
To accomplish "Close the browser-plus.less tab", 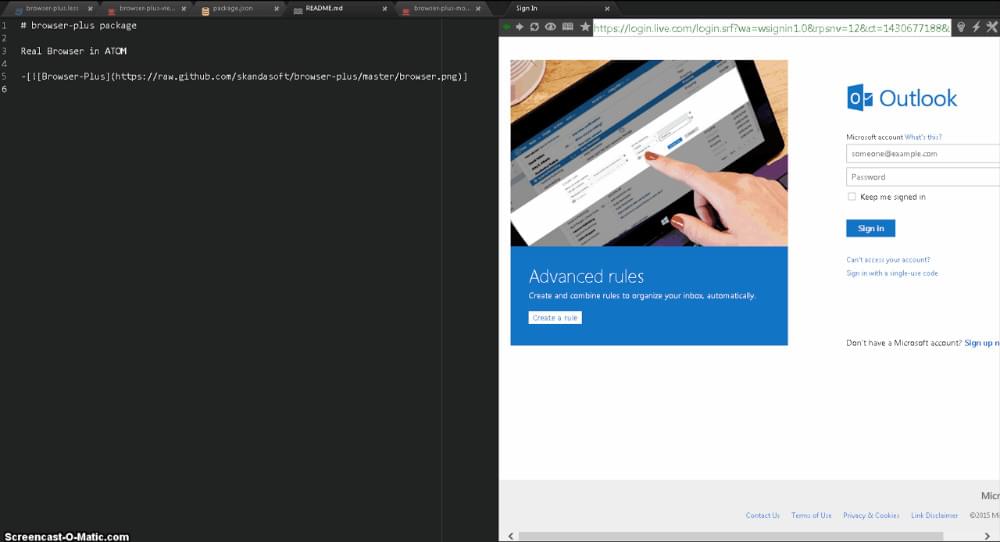I will [x=90, y=8].
